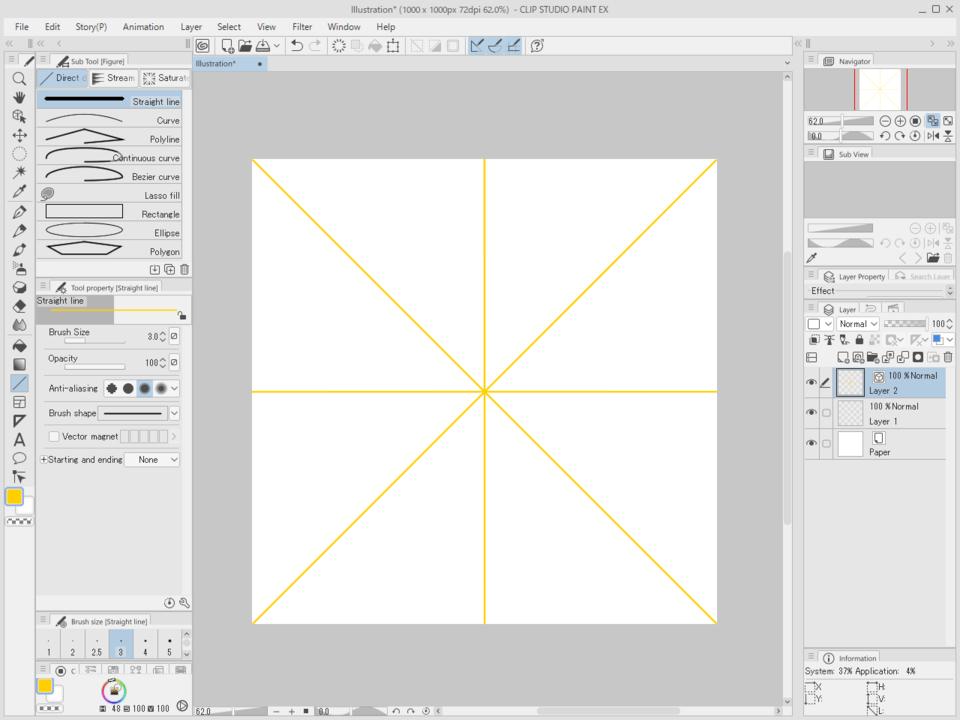Open the layer blending mode Normal dropdown

point(858,324)
